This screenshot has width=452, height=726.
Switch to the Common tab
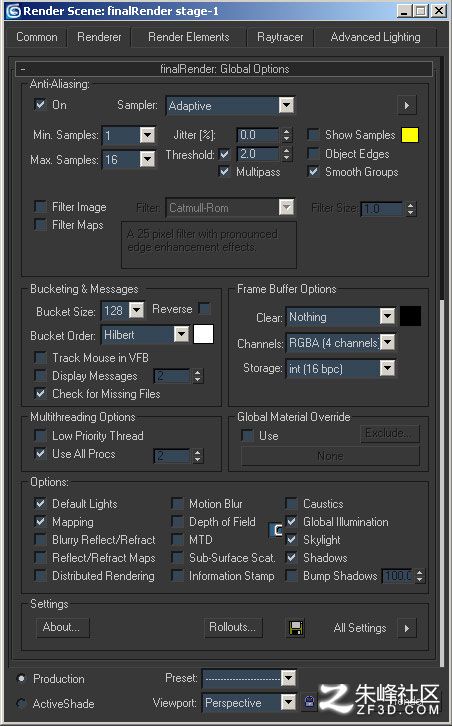point(37,37)
